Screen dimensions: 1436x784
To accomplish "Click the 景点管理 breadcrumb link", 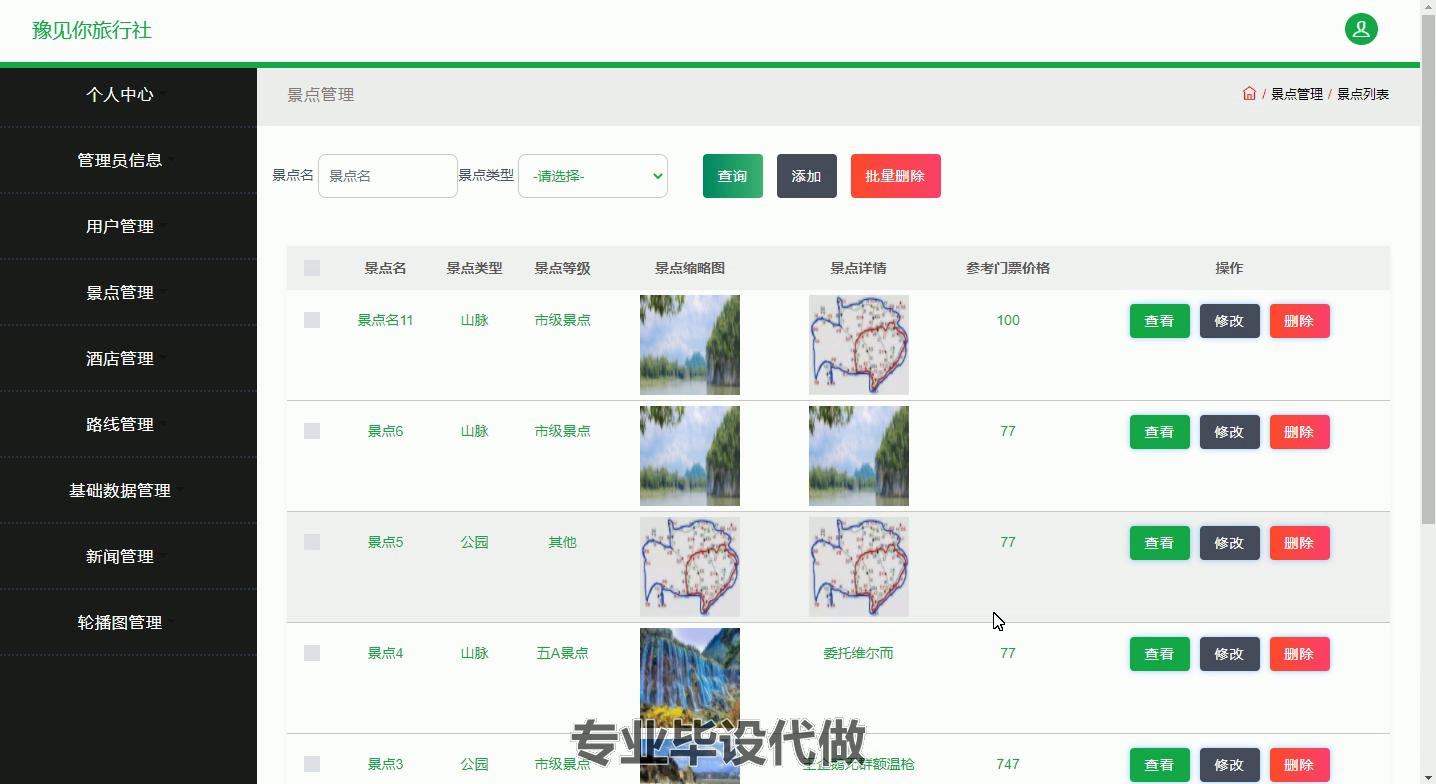I will pos(1297,94).
